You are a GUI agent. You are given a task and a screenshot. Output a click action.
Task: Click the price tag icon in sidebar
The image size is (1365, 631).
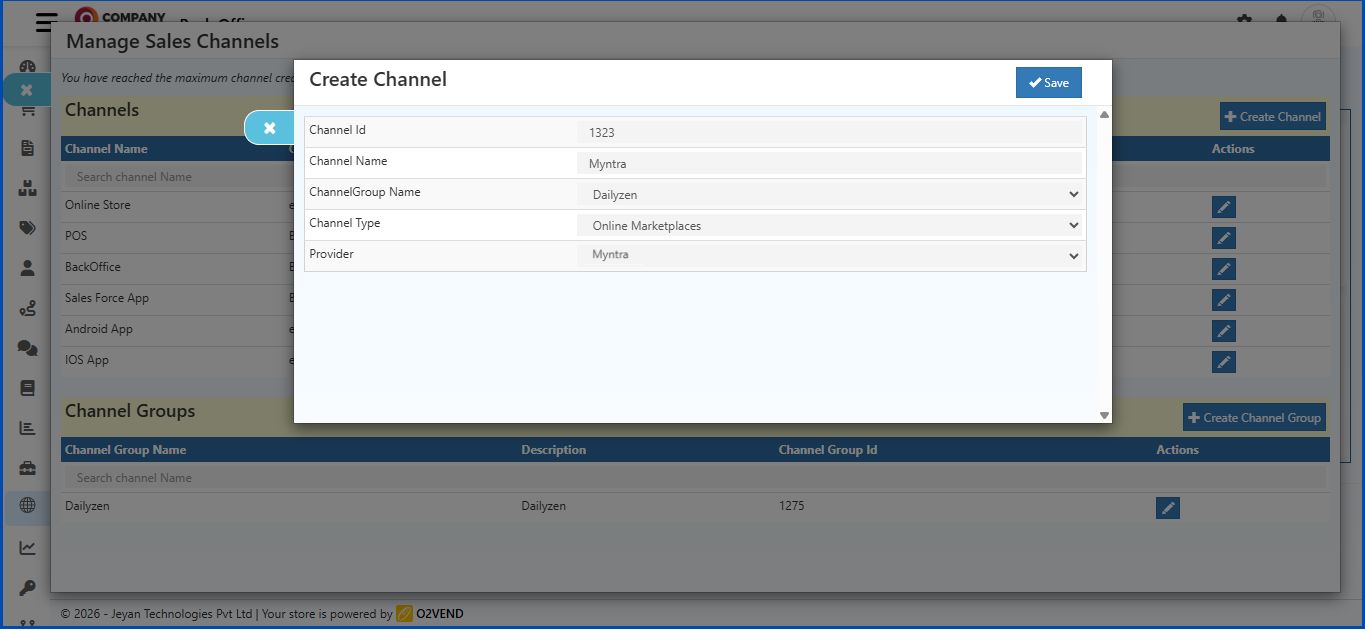(x=27, y=227)
